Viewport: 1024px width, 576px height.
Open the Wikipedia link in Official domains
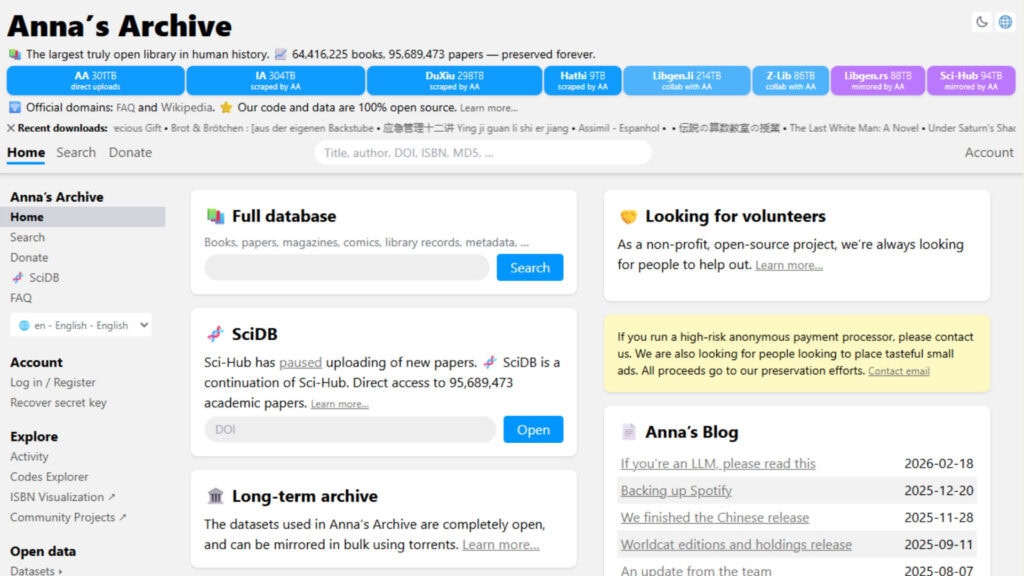pos(187,108)
